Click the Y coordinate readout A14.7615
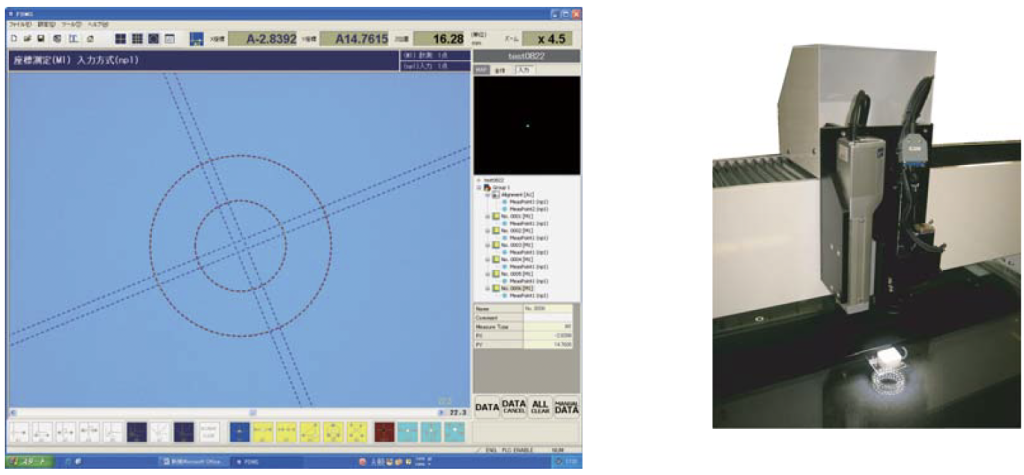This screenshot has height=475, width=1024. (354, 39)
